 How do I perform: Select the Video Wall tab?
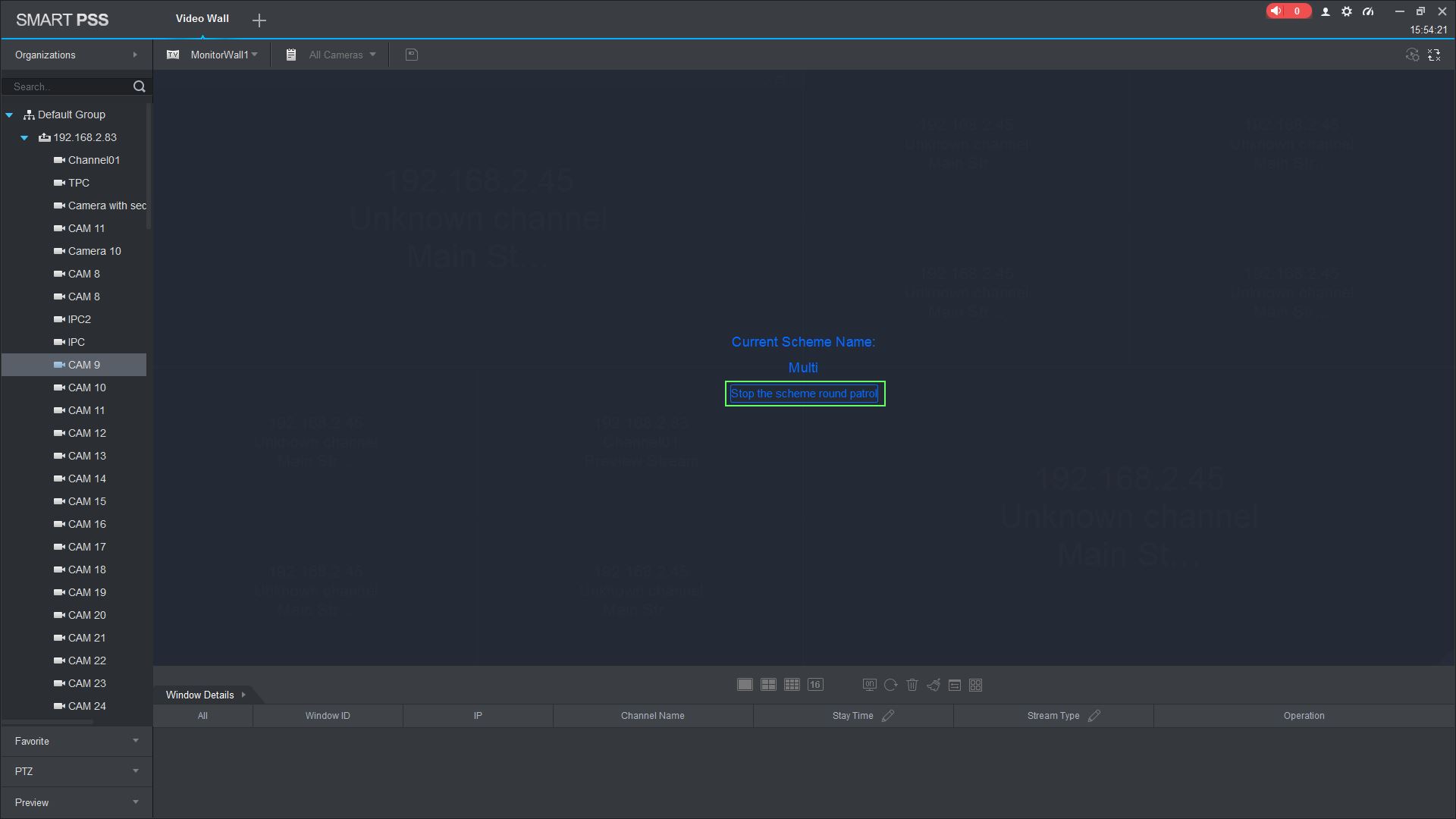tap(202, 18)
